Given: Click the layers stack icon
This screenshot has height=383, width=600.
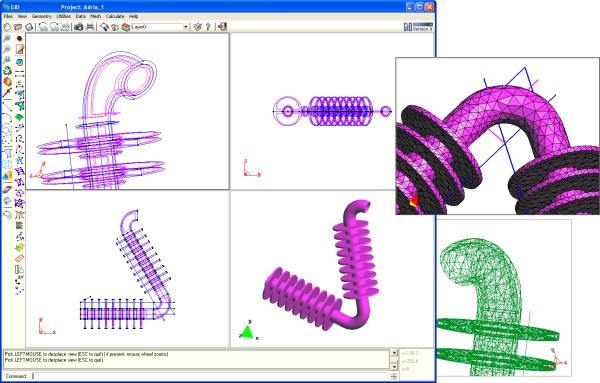Looking at the screenshot, I should (x=126, y=27).
